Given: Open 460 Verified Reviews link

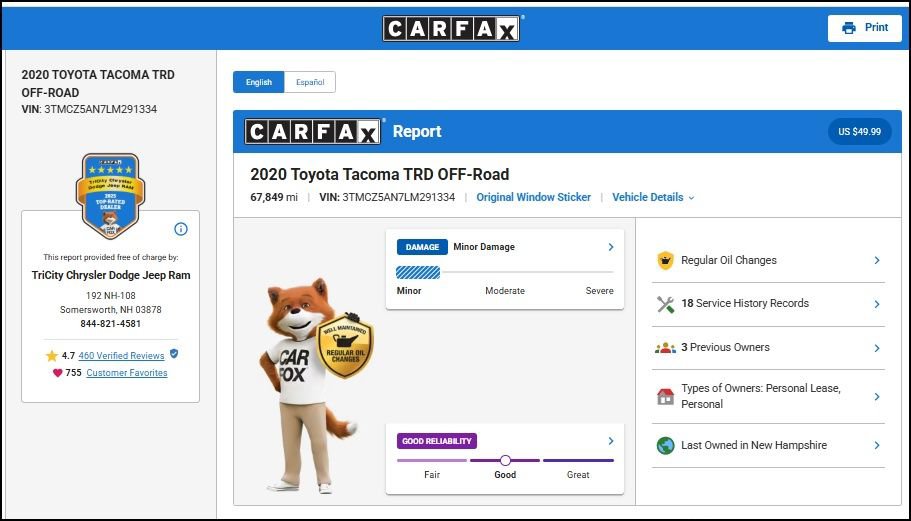Looking at the screenshot, I should [x=121, y=355].
